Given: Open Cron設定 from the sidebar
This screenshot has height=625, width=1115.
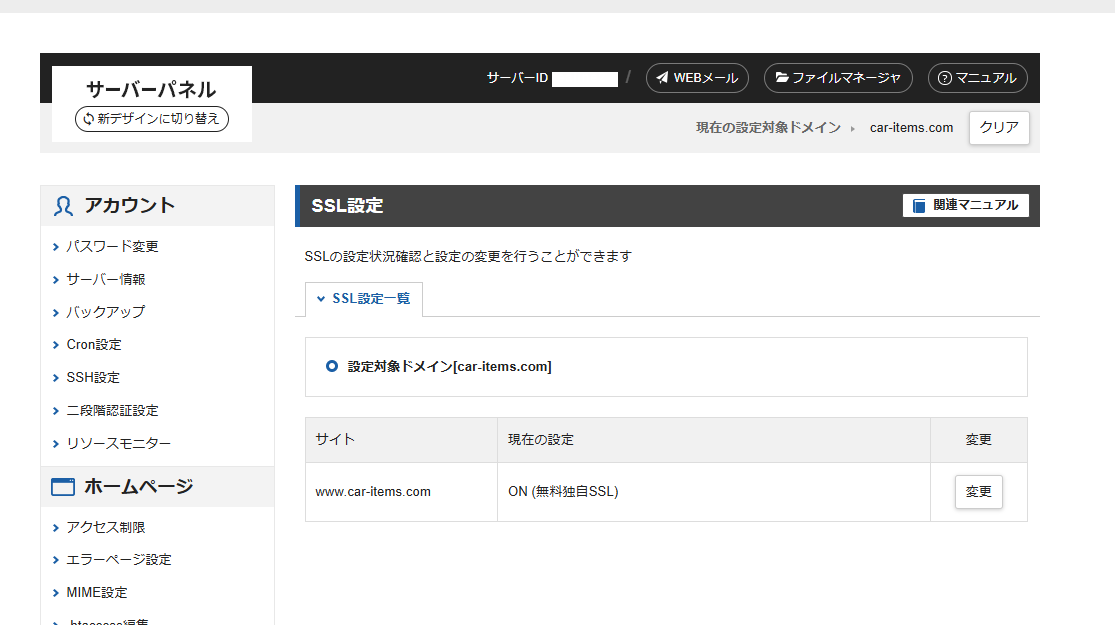Looking at the screenshot, I should [93, 345].
